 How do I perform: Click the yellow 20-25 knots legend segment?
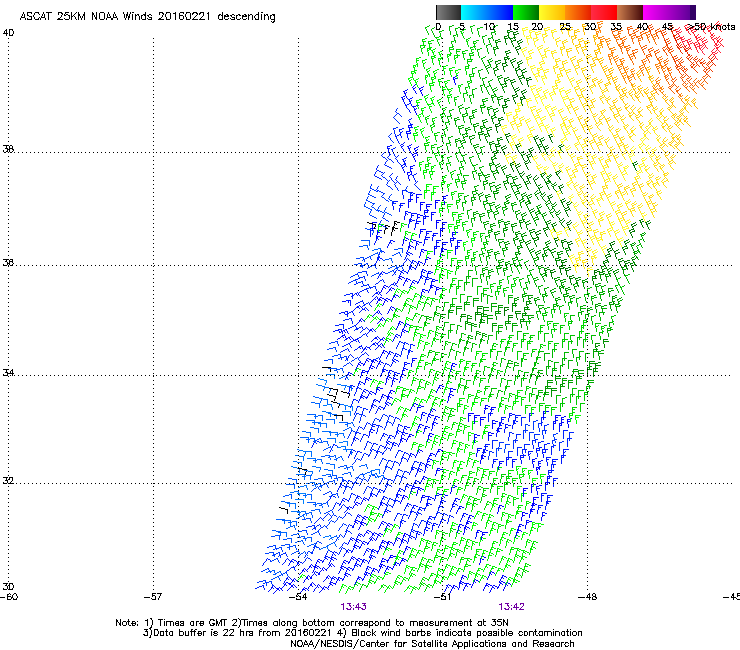[x=552, y=12]
